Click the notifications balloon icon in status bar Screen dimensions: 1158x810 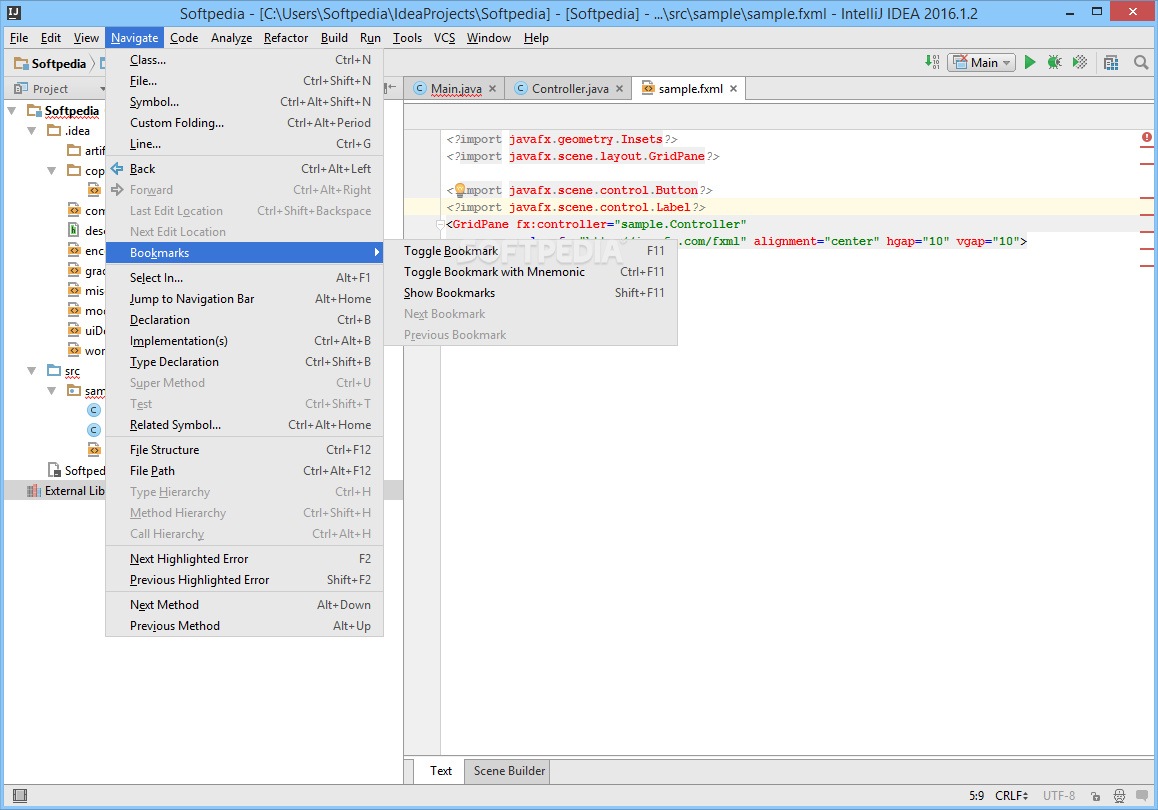[x=1142, y=795]
